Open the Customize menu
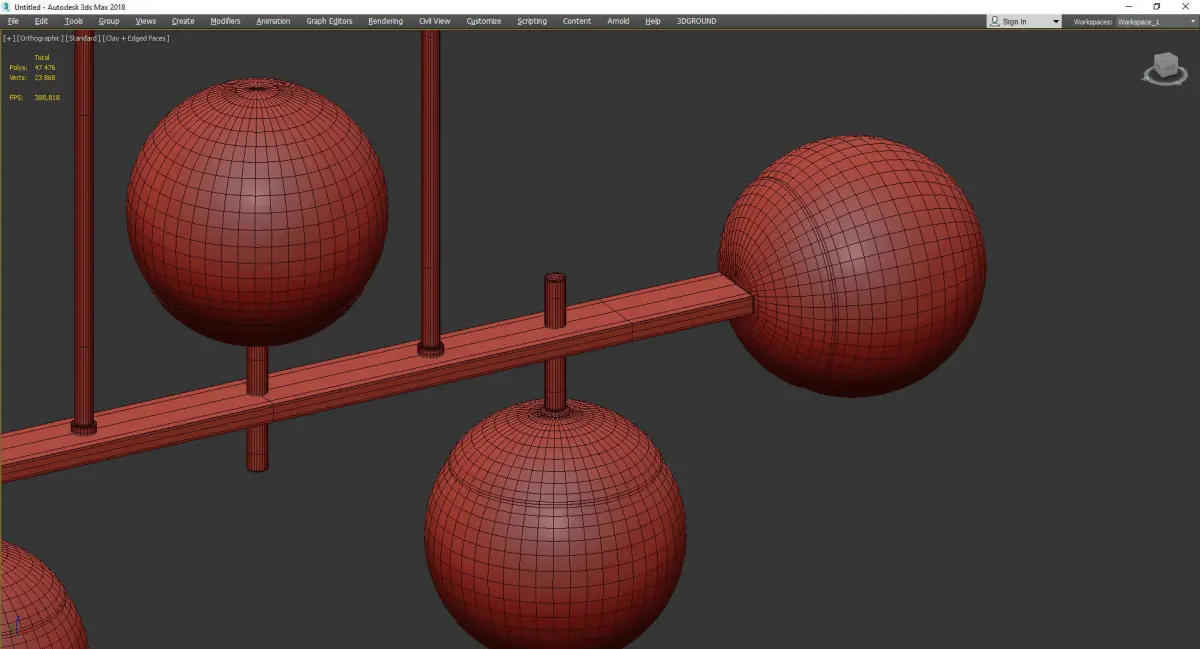The image size is (1200, 649). (484, 21)
